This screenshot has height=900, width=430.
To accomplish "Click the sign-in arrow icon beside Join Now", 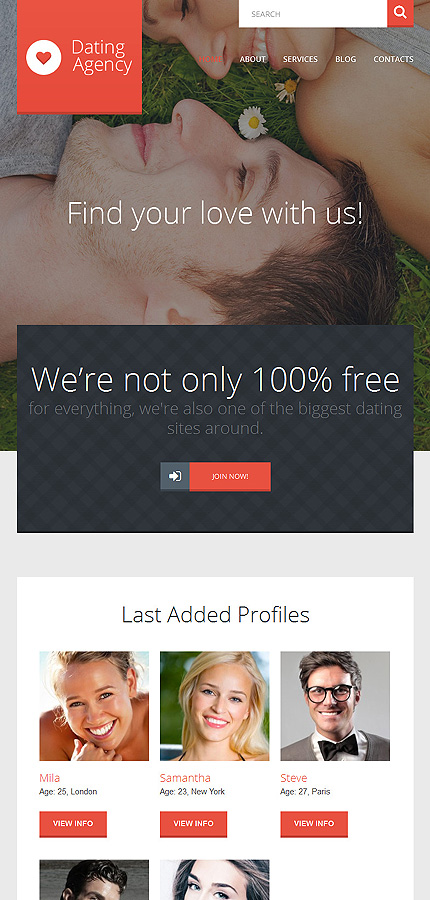I will pyautogui.click(x=175, y=476).
